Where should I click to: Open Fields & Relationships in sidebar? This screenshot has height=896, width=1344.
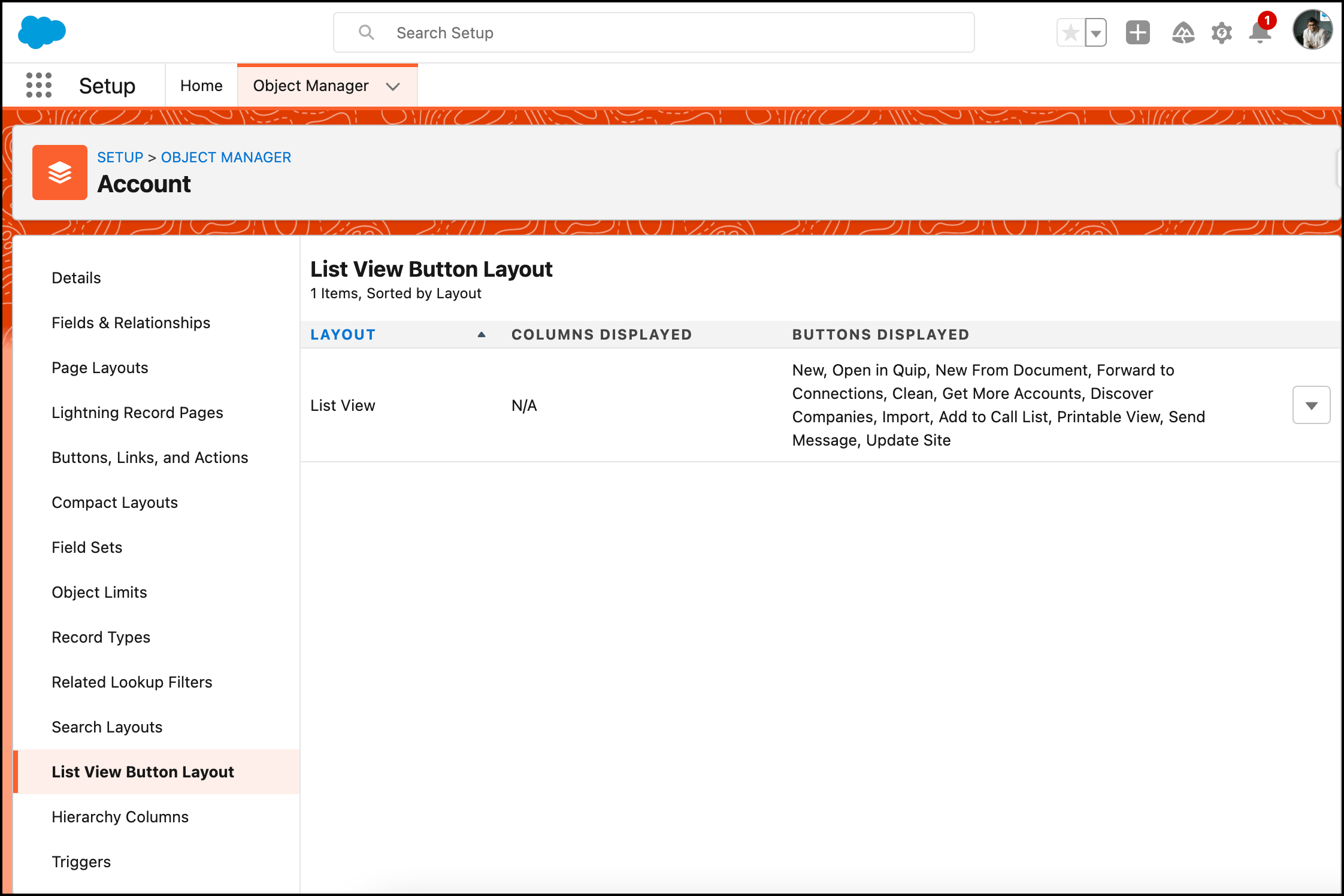coord(131,323)
